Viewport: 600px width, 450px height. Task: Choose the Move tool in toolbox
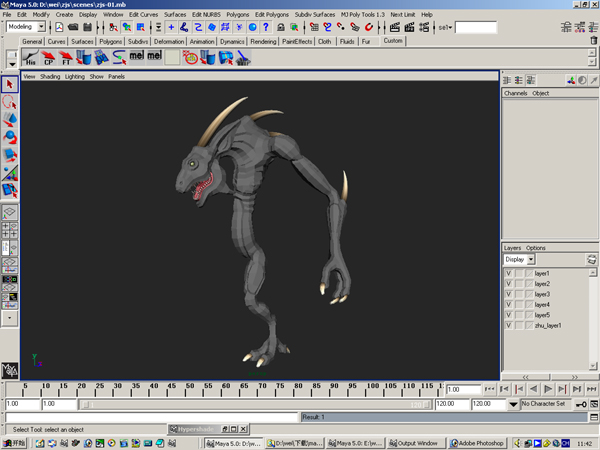[10, 120]
